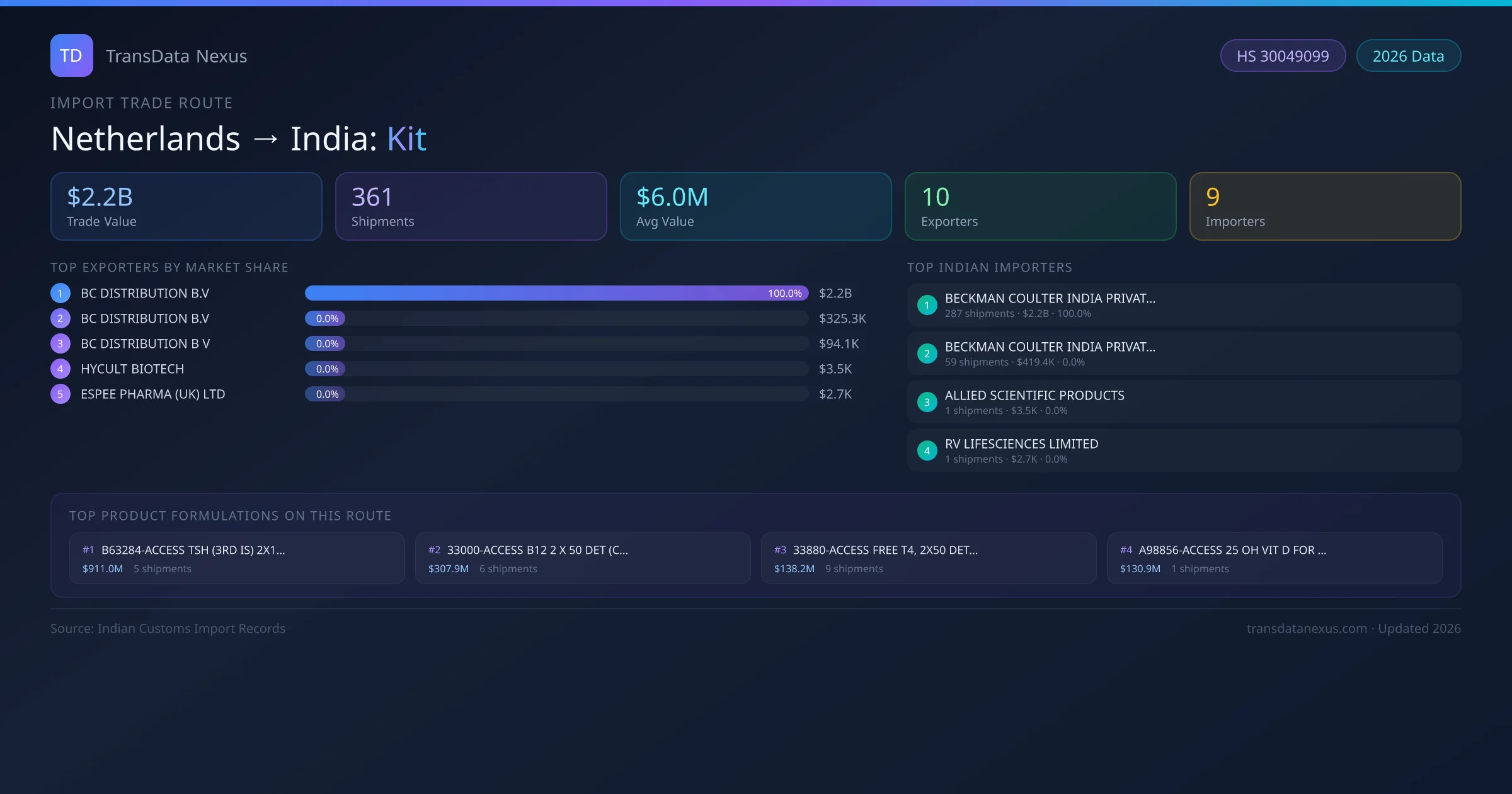Viewport: 1512px width, 794px height.
Task: Open the A98856-ACCESS 25 OH VIT D card
Action: coord(1274,558)
